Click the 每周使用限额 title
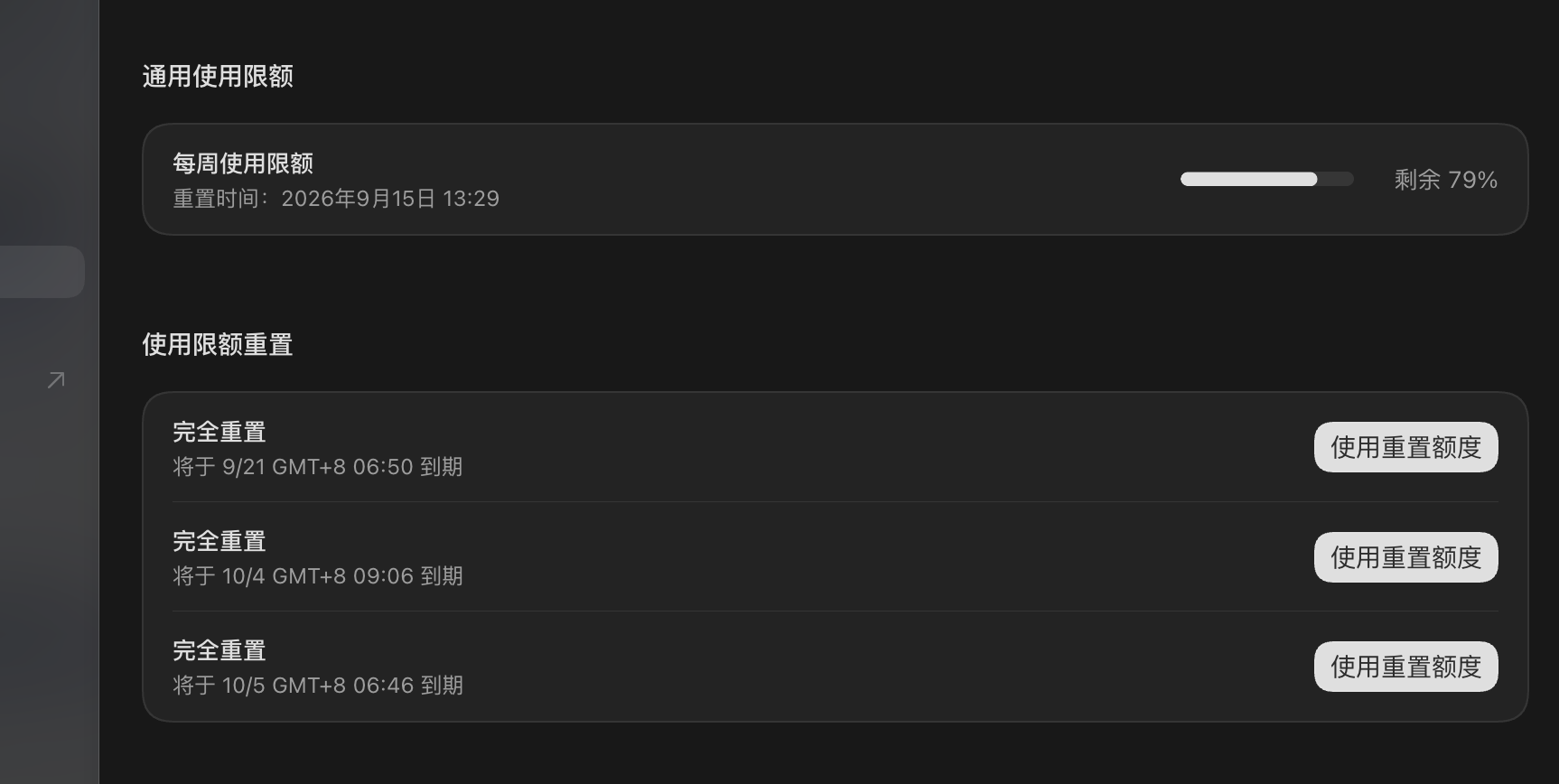Viewport: 1559px width, 784px height. [243, 163]
